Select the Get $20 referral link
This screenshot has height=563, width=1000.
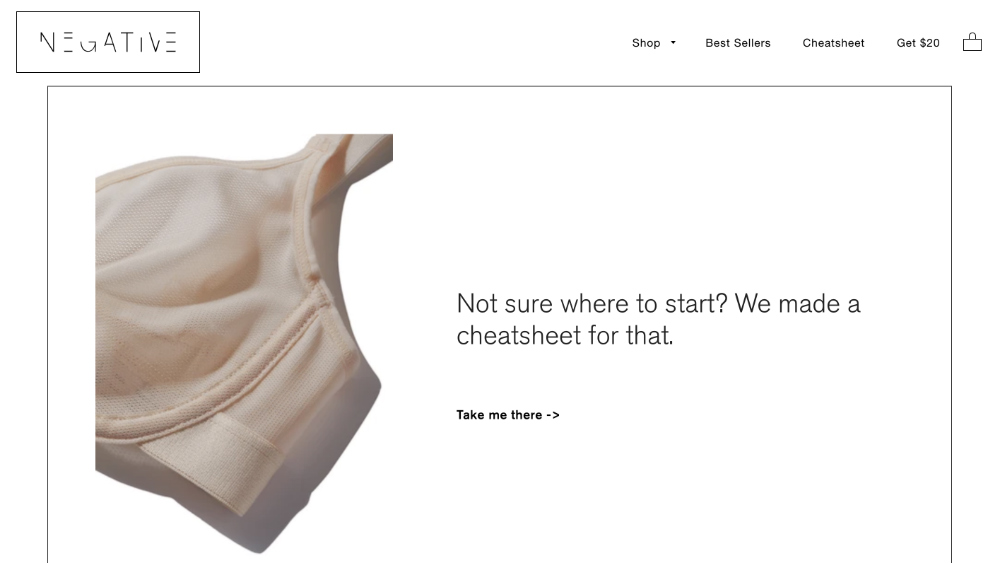click(x=918, y=43)
